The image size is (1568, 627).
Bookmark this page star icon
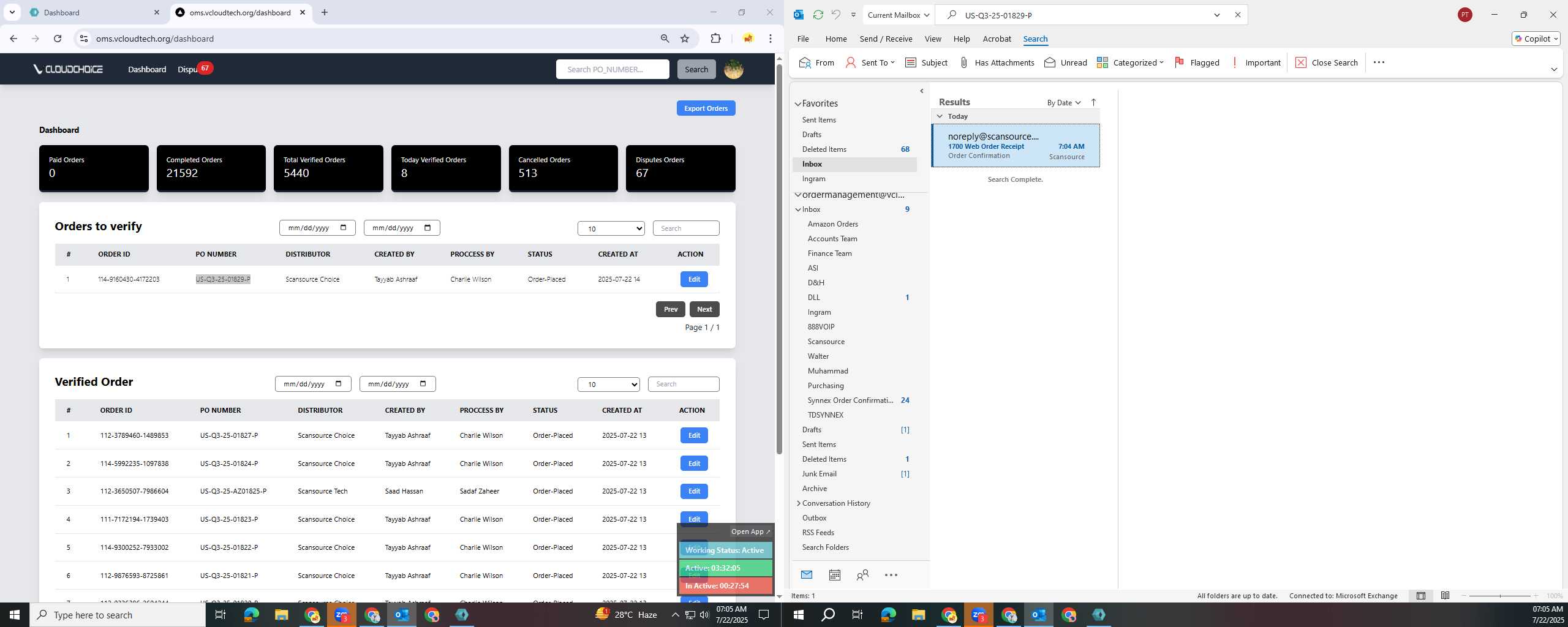point(685,39)
